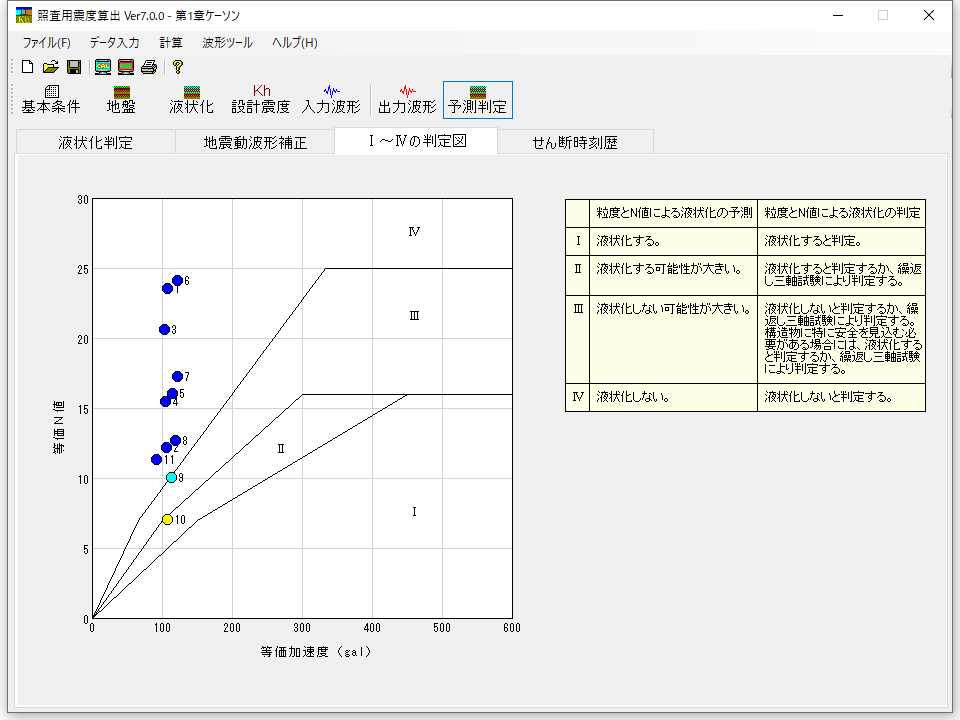This screenshot has width=960, height=720.
Task: Click the blue data point labeled 8
Action: [176, 440]
